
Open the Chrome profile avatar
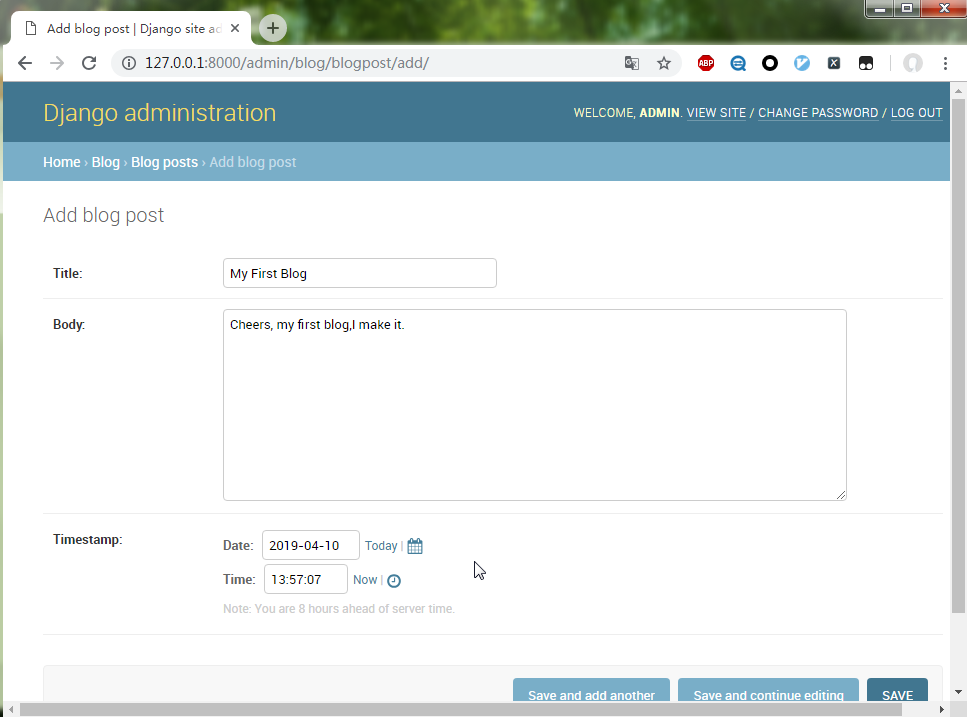pyautogui.click(x=913, y=63)
